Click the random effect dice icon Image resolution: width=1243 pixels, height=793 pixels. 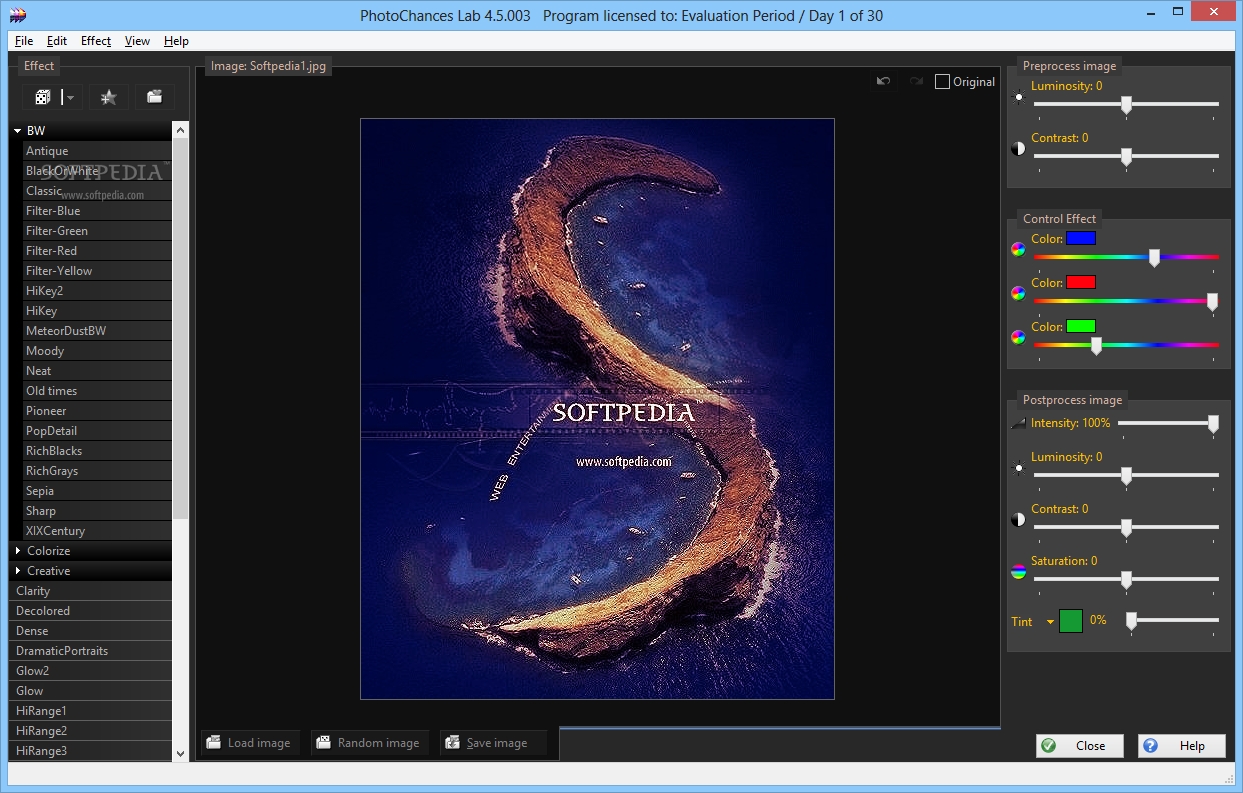(x=43, y=97)
